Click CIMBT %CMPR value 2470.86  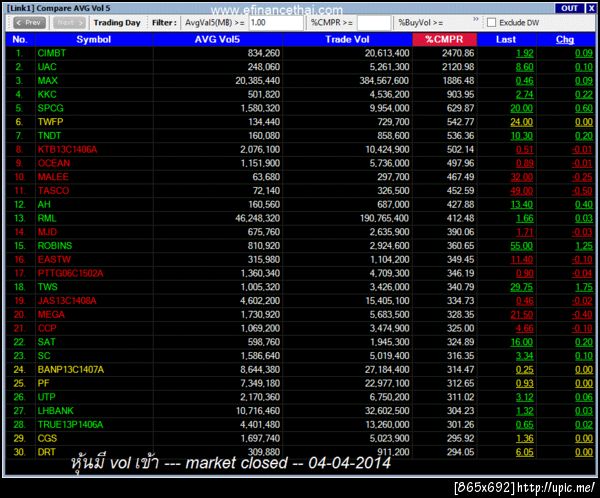(x=458, y=53)
